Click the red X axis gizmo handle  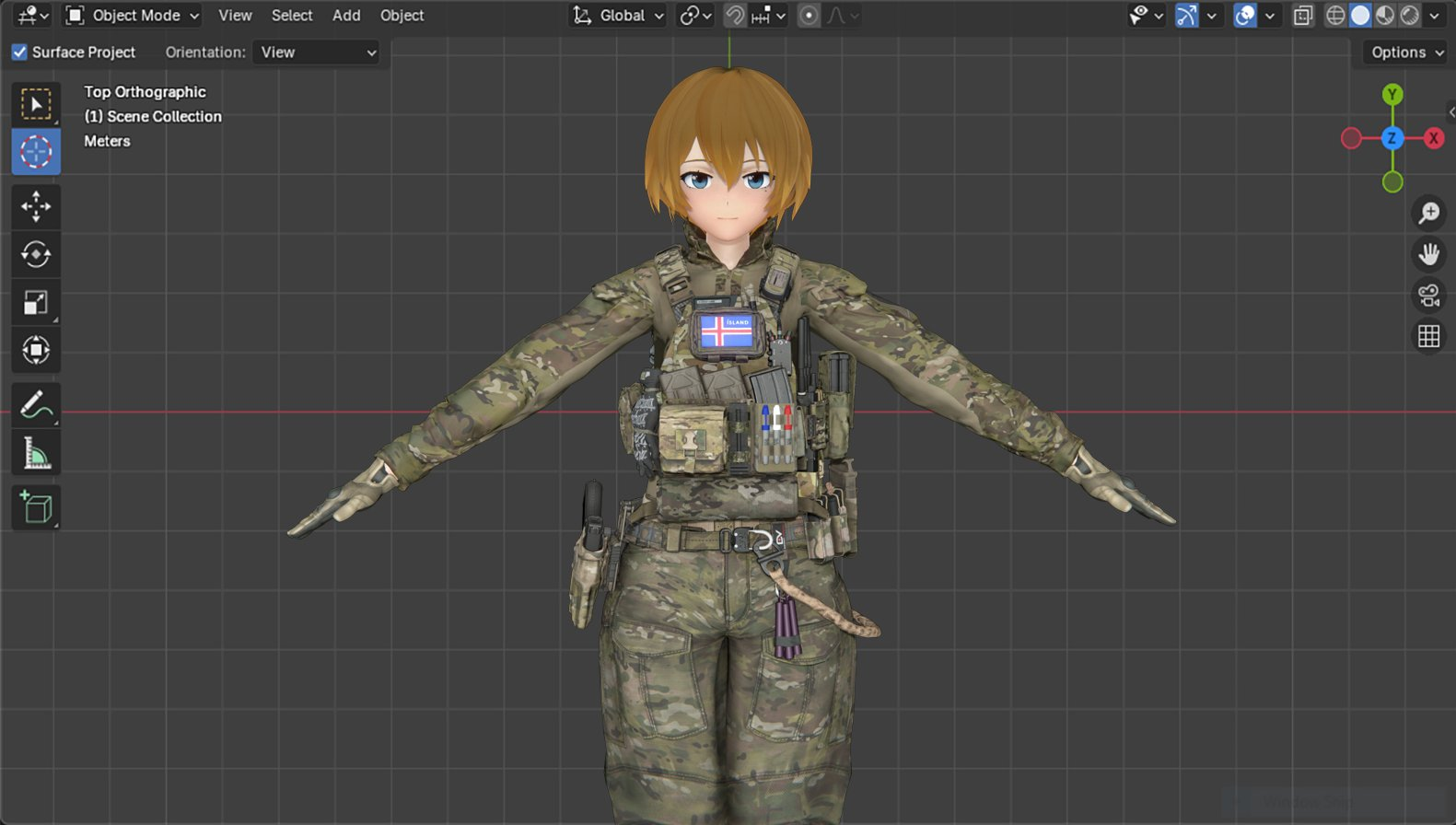tap(1433, 138)
